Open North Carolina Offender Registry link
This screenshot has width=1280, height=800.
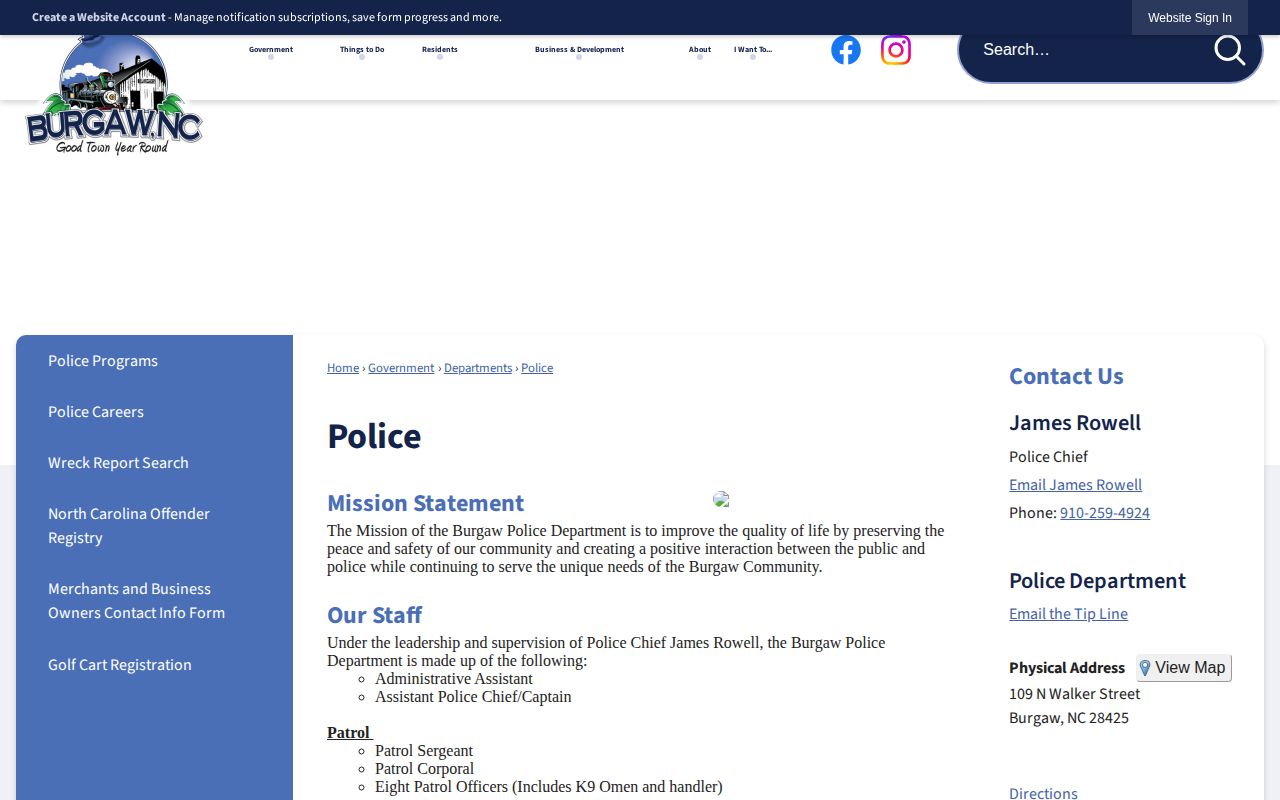[x=129, y=526]
